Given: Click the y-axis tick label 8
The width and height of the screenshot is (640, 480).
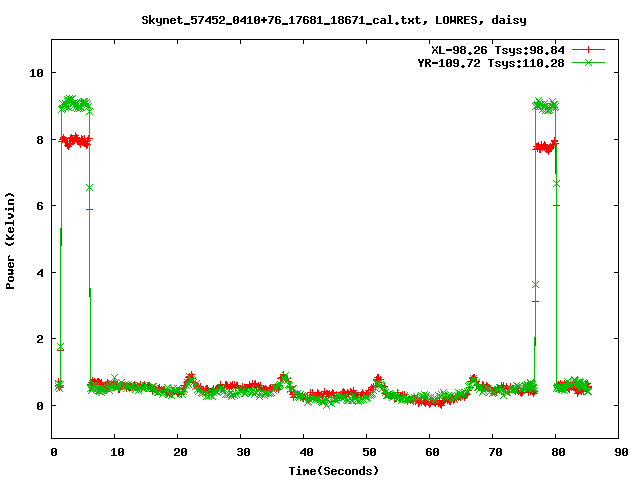Looking at the screenshot, I should (40, 140).
